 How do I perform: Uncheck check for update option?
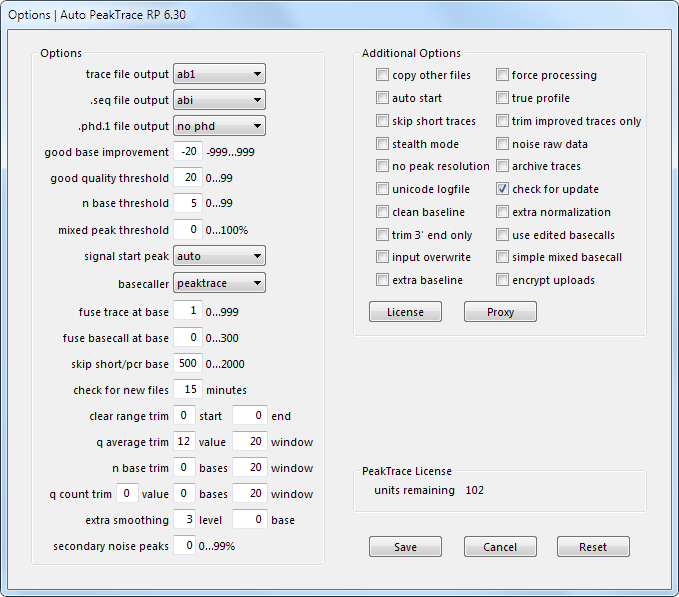tap(502, 188)
